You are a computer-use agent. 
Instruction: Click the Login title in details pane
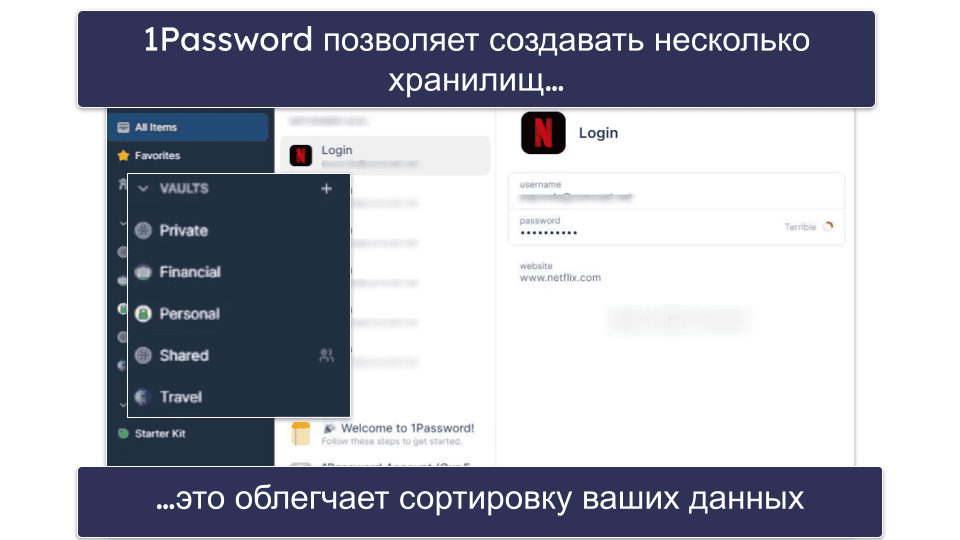point(598,133)
